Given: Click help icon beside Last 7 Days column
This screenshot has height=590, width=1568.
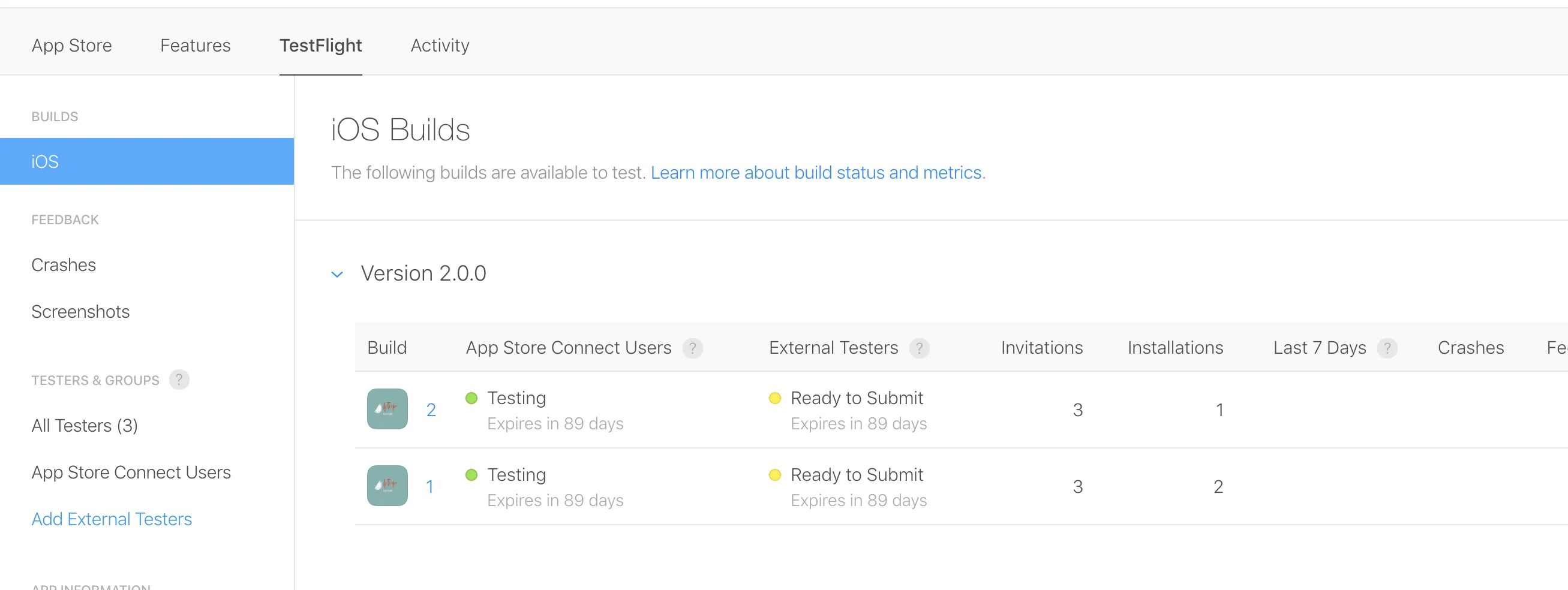Looking at the screenshot, I should click(x=1387, y=348).
